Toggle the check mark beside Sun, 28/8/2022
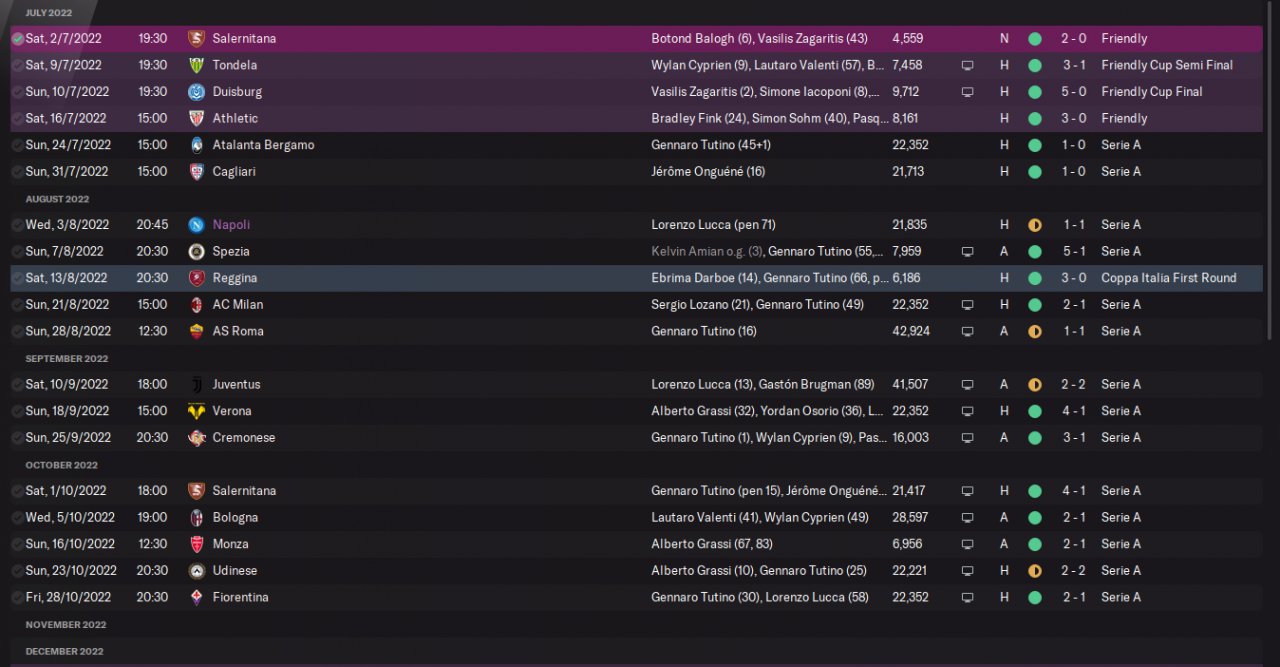 pyautogui.click(x=18, y=331)
